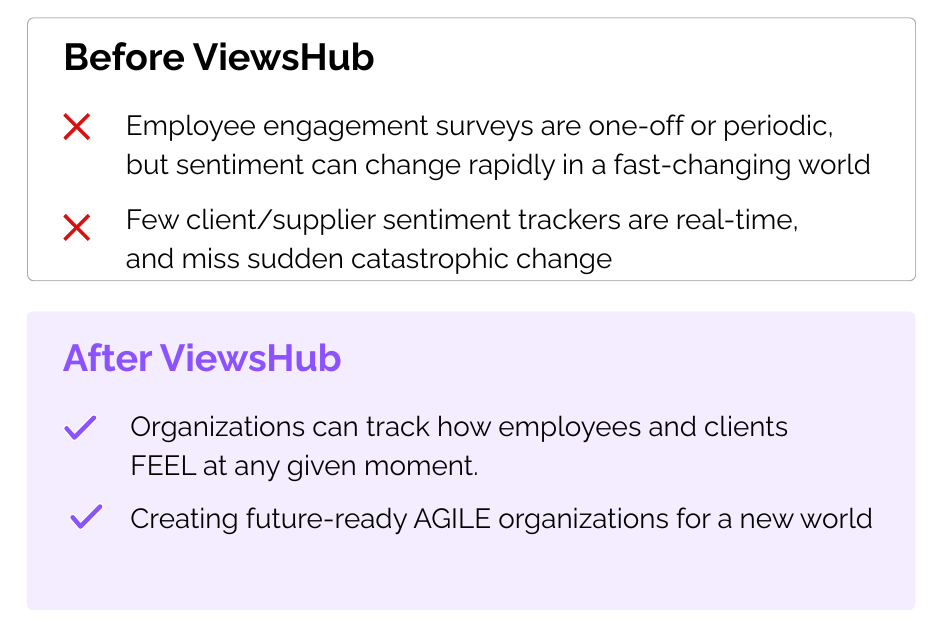Image resolution: width=940 pixels, height=641 pixels.
Task: Click text about client/supplier sentiment trackers
Action: coord(462,220)
